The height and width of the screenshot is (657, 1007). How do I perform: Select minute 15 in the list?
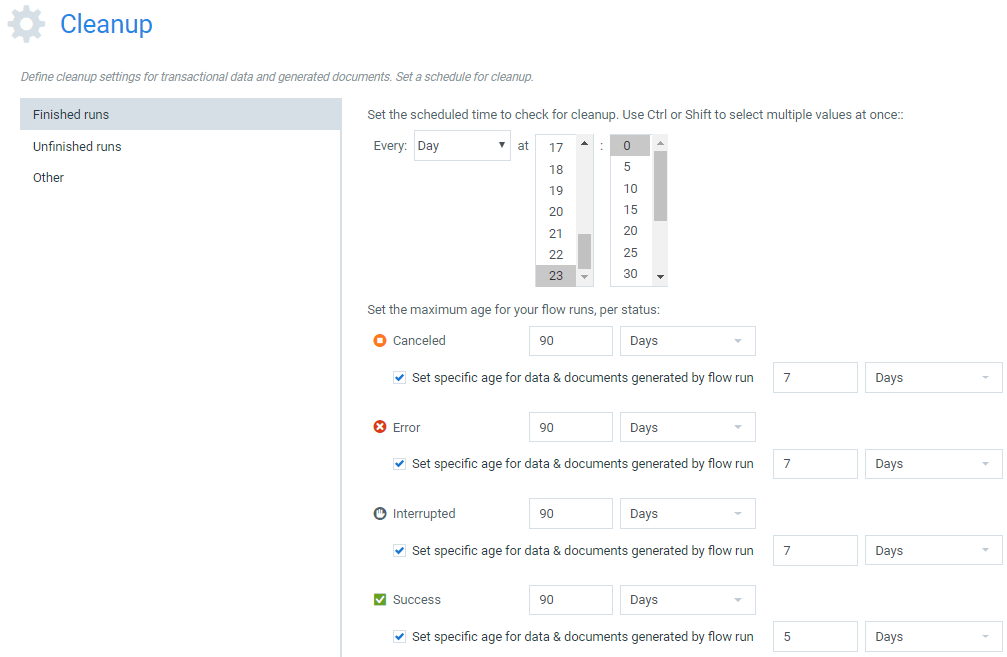tap(631, 210)
